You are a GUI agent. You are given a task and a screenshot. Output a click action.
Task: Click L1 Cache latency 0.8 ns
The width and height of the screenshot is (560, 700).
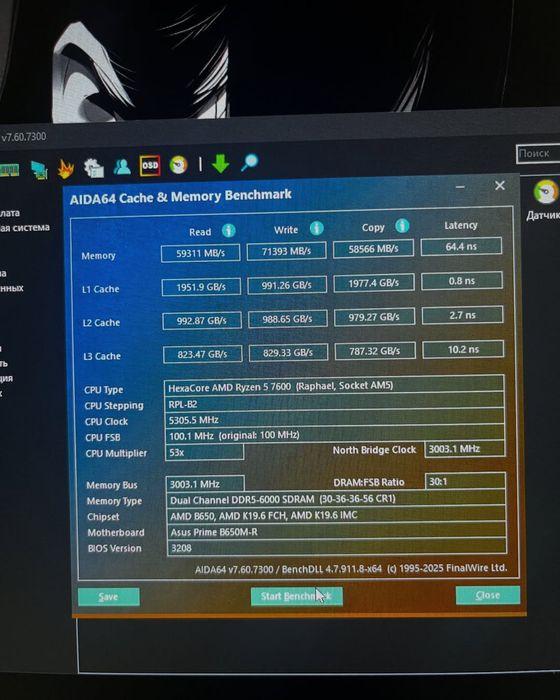pos(462,281)
